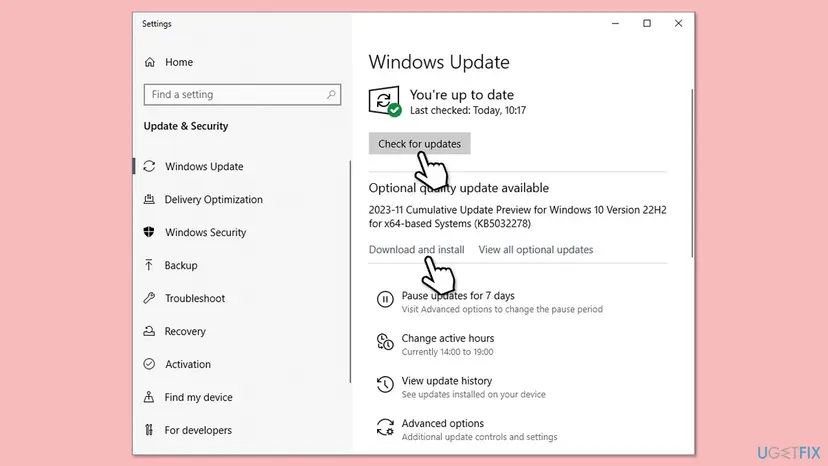Screen dimensions: 828x466
Task: Click the Activation checkmark circle icon
Action: point(149,364)
